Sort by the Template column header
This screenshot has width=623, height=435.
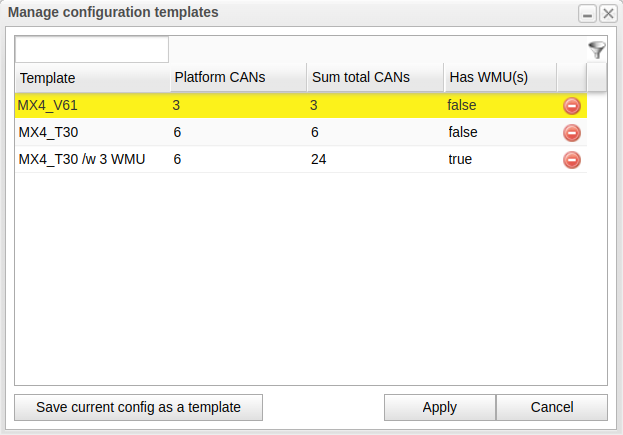tap(90, 78)
